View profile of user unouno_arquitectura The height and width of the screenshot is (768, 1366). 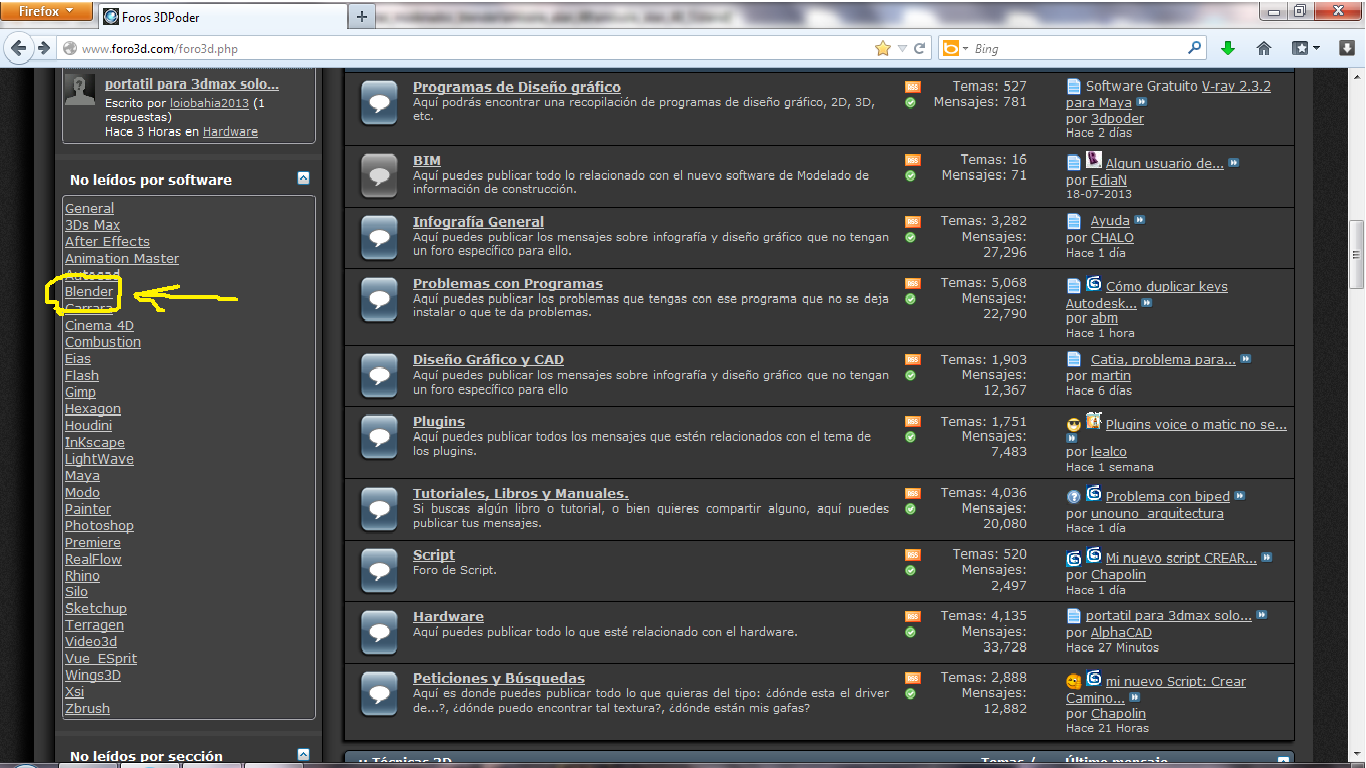tap(1157, 514)
